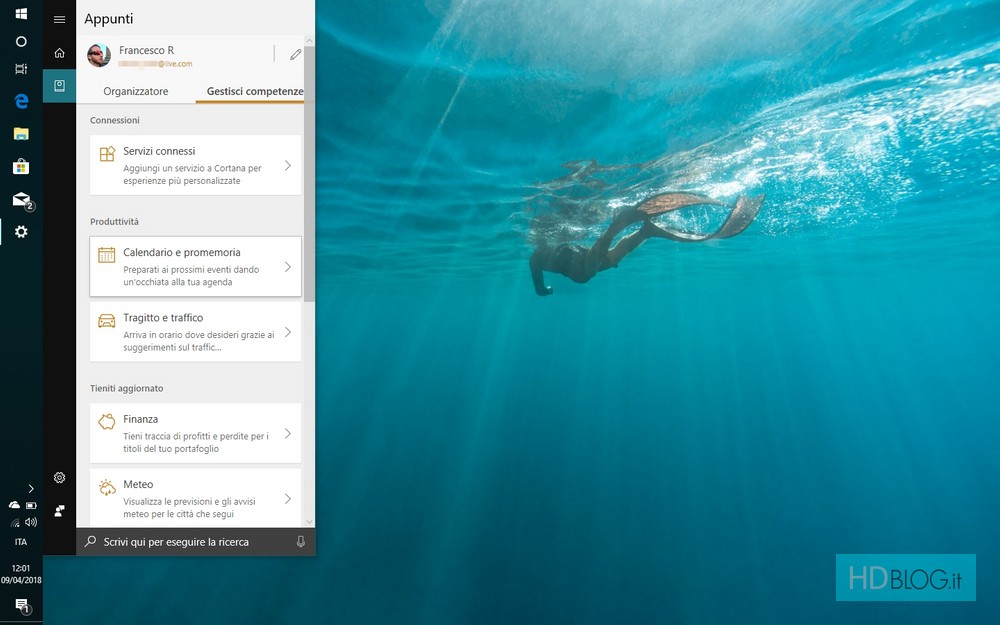Expand Finanza chevron arrow
The height and width of the screenshot is (625, 1000).
click(288, 434)
